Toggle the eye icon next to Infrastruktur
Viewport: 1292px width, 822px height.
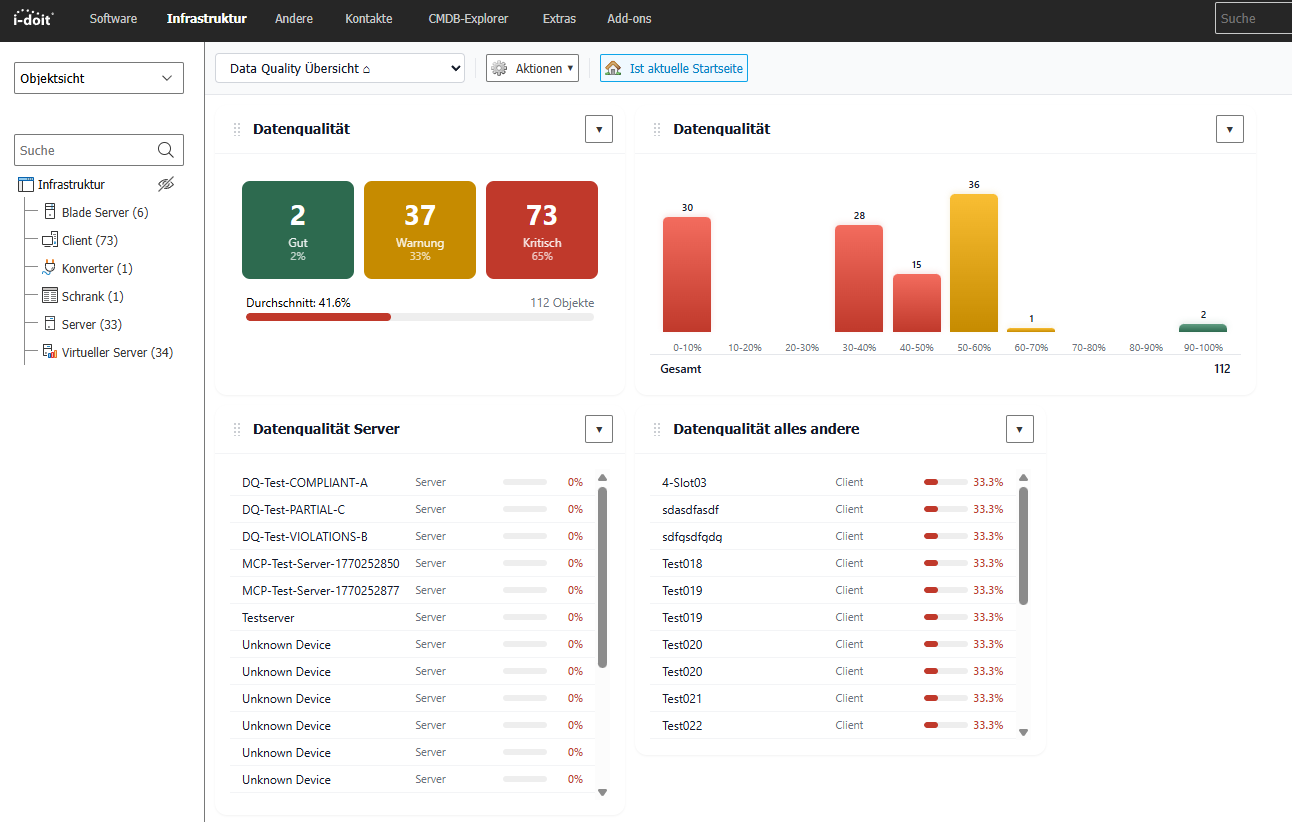[166, 184]
